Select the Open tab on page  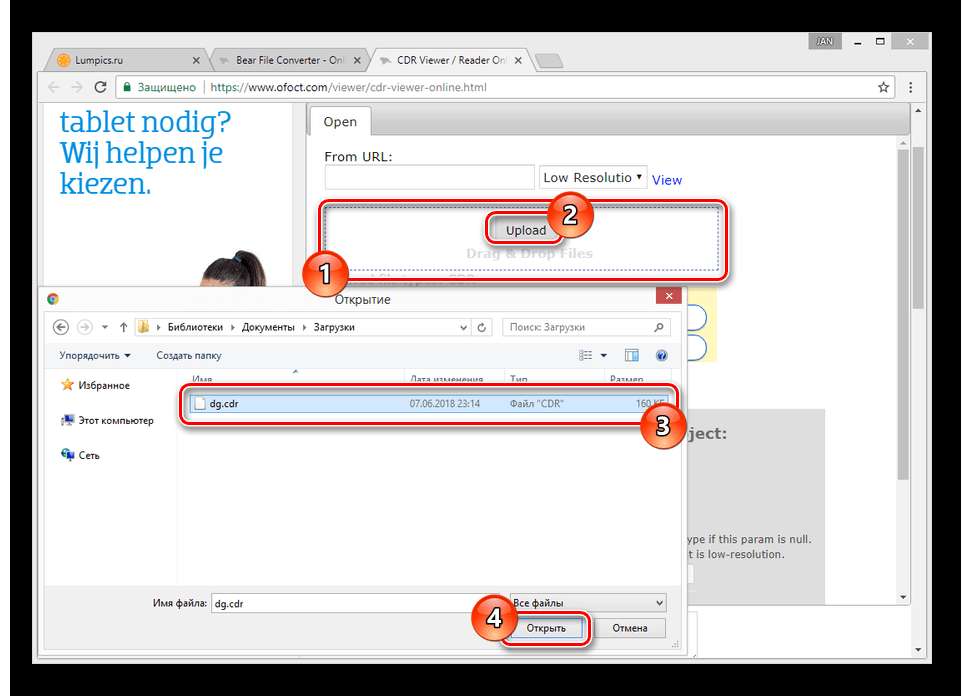(x=340, y=122)
